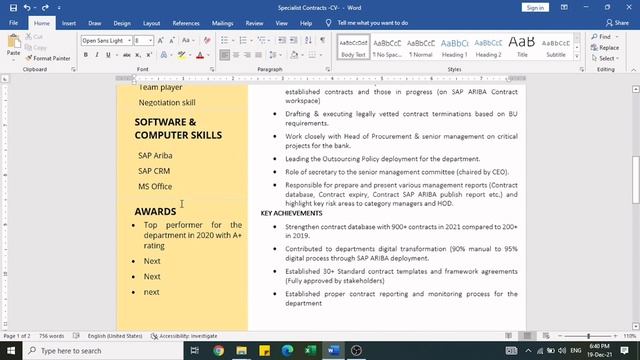
Task: Click the Share button
Action: pos(617,23)
